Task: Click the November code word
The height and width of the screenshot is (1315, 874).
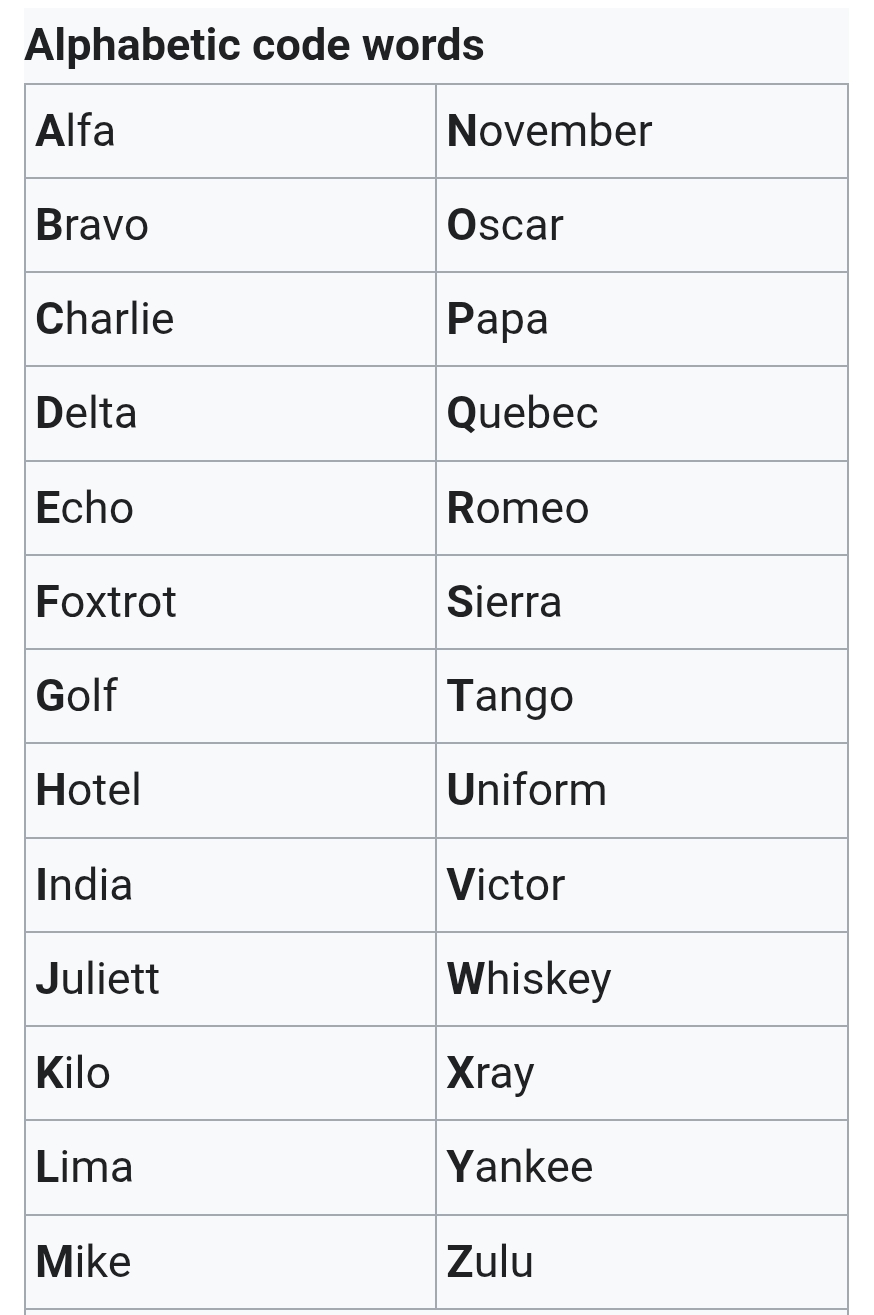Action: pos(550,131)
